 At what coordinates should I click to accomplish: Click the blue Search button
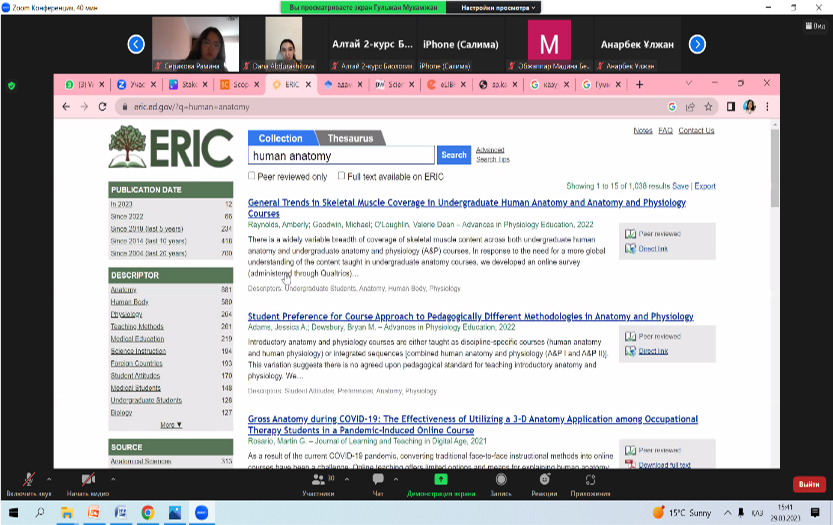[454, 155]
